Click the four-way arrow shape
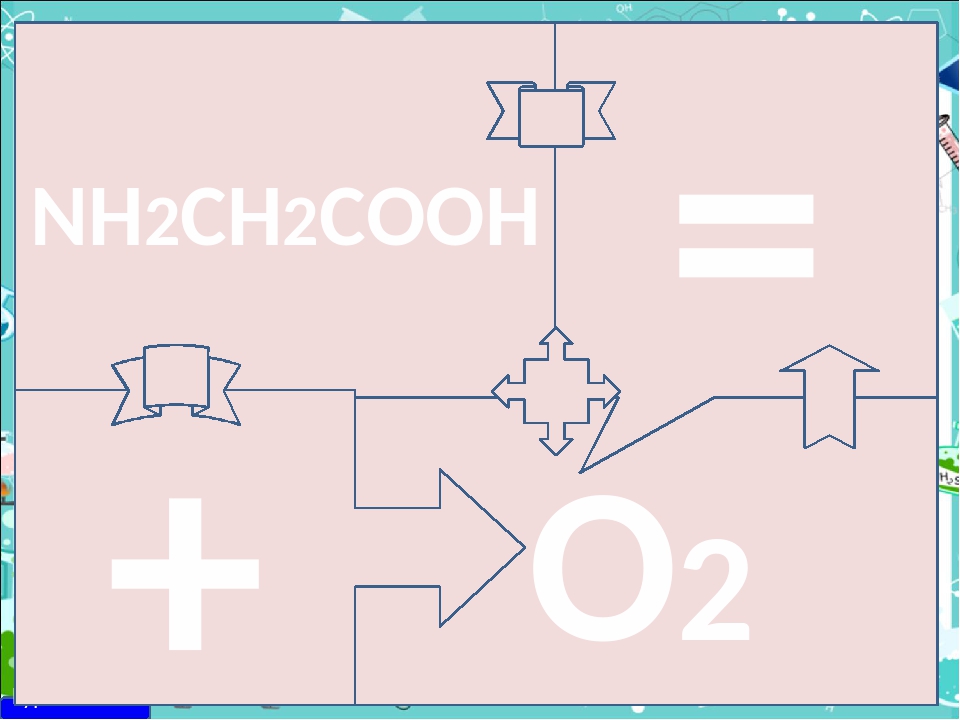Viewport: 960px width, 720px height. click(x=556, y=390)
